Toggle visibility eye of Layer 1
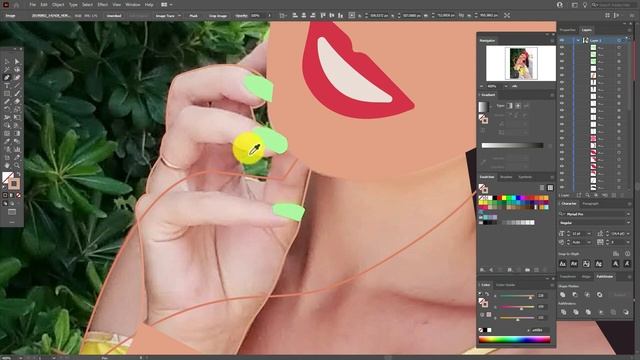Viewport: 640px width, 360px height. point(562,40)
